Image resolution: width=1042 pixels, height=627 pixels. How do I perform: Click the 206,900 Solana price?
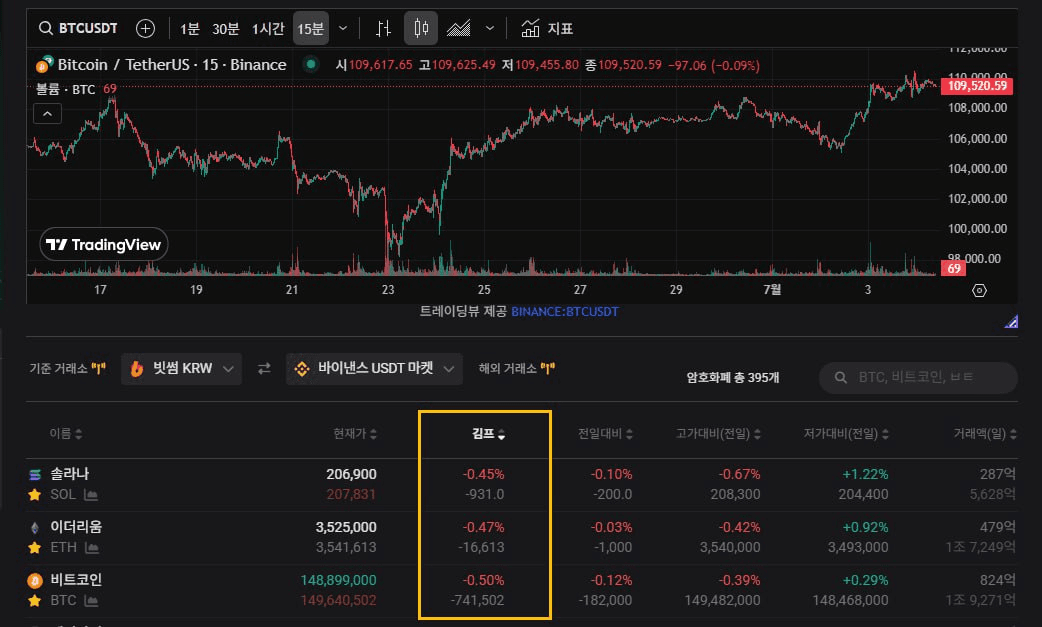click(x=351, y=474)
